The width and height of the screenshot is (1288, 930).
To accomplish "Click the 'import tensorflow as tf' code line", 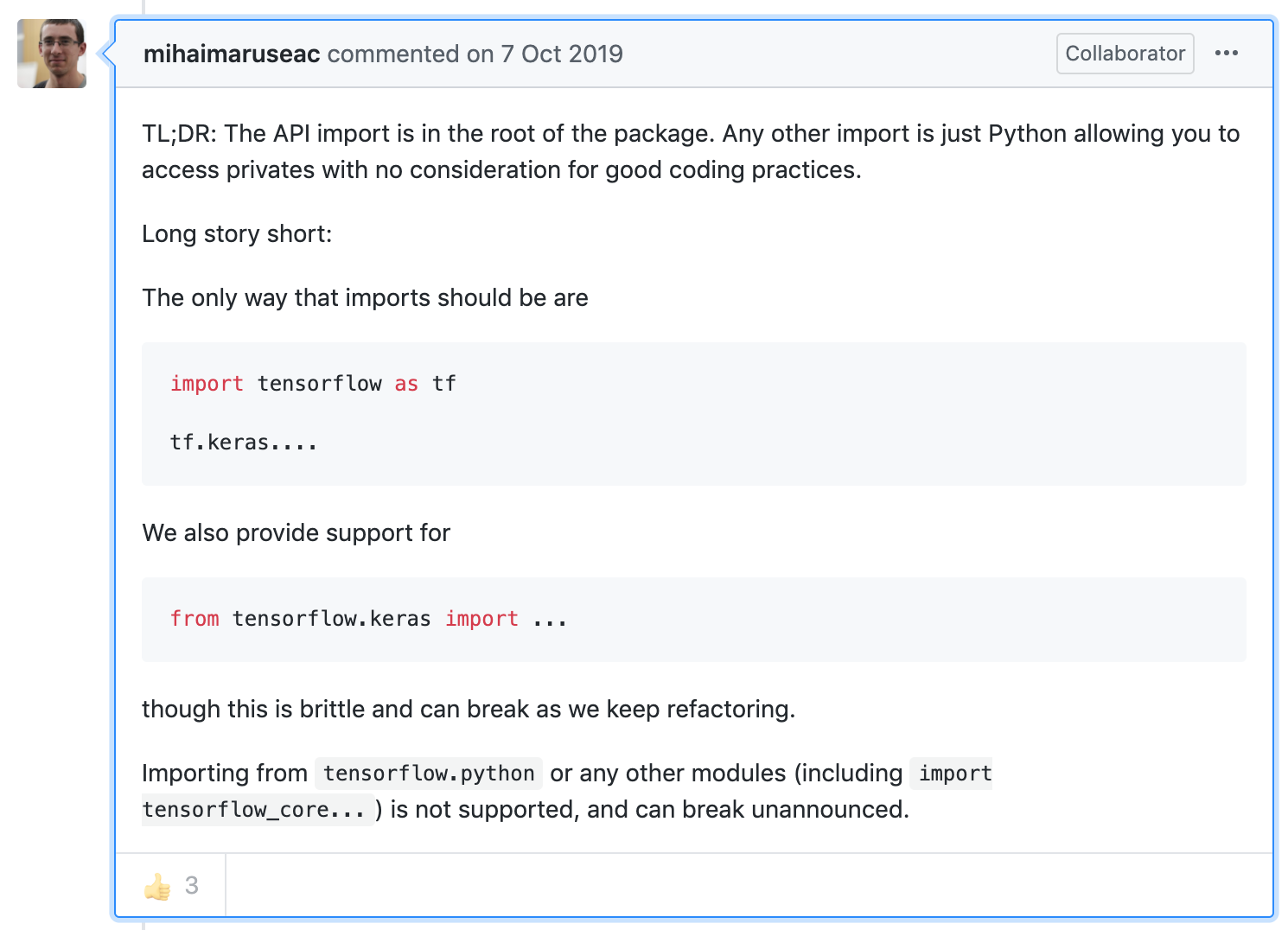I will (312, 384).
